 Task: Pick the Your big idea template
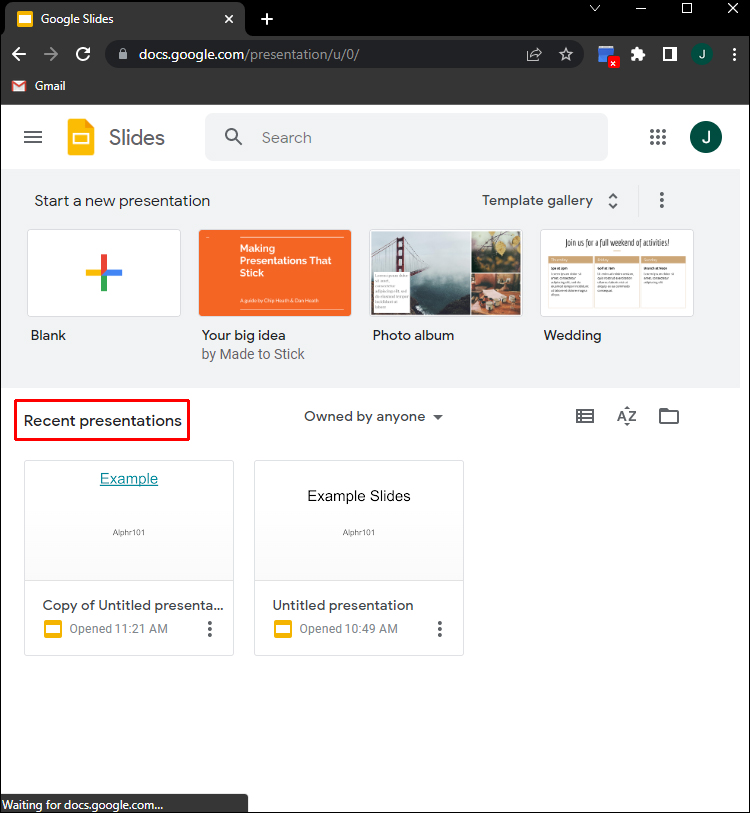coord(275,273)
